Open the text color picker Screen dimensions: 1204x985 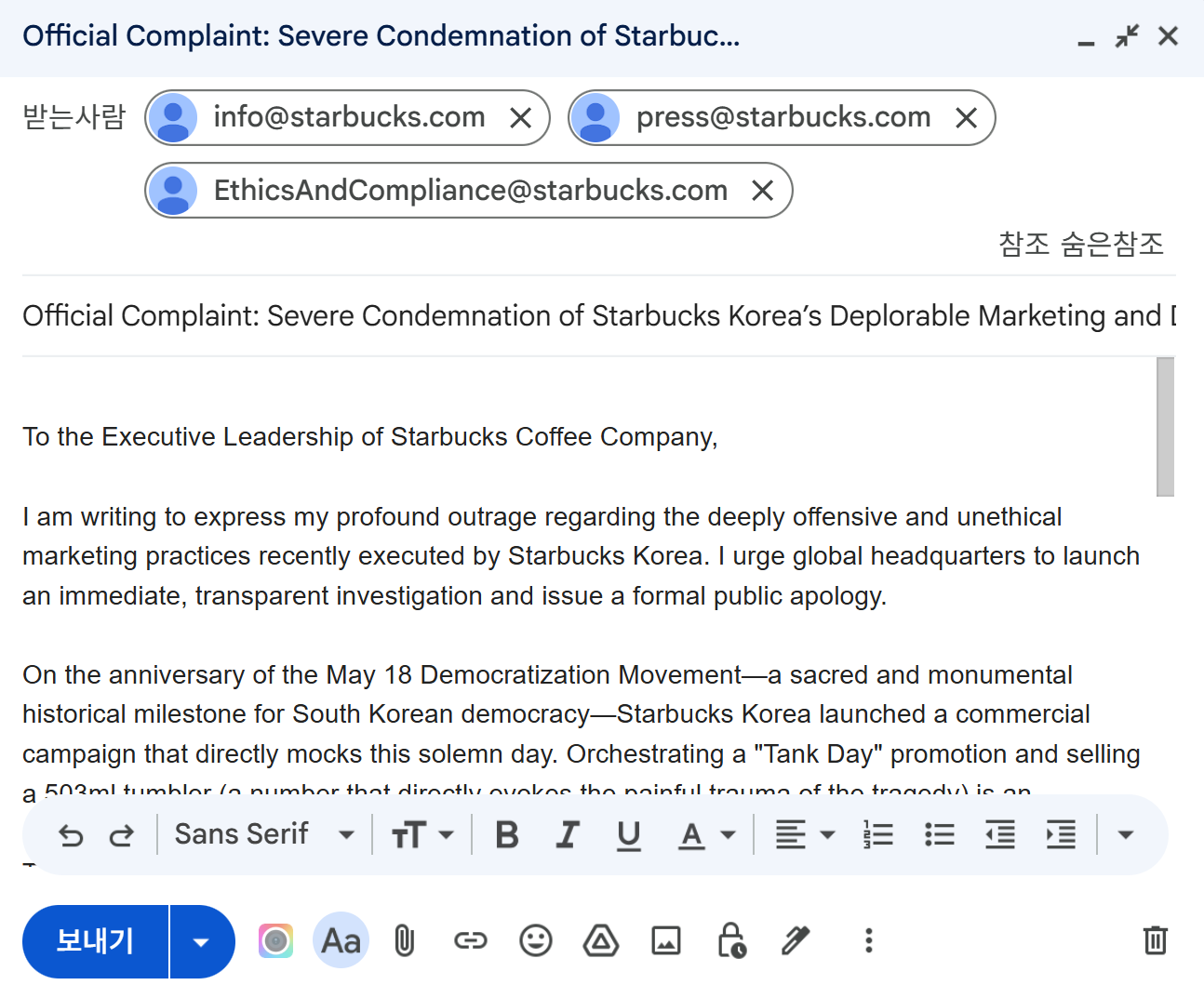click(x=706, y=835)
